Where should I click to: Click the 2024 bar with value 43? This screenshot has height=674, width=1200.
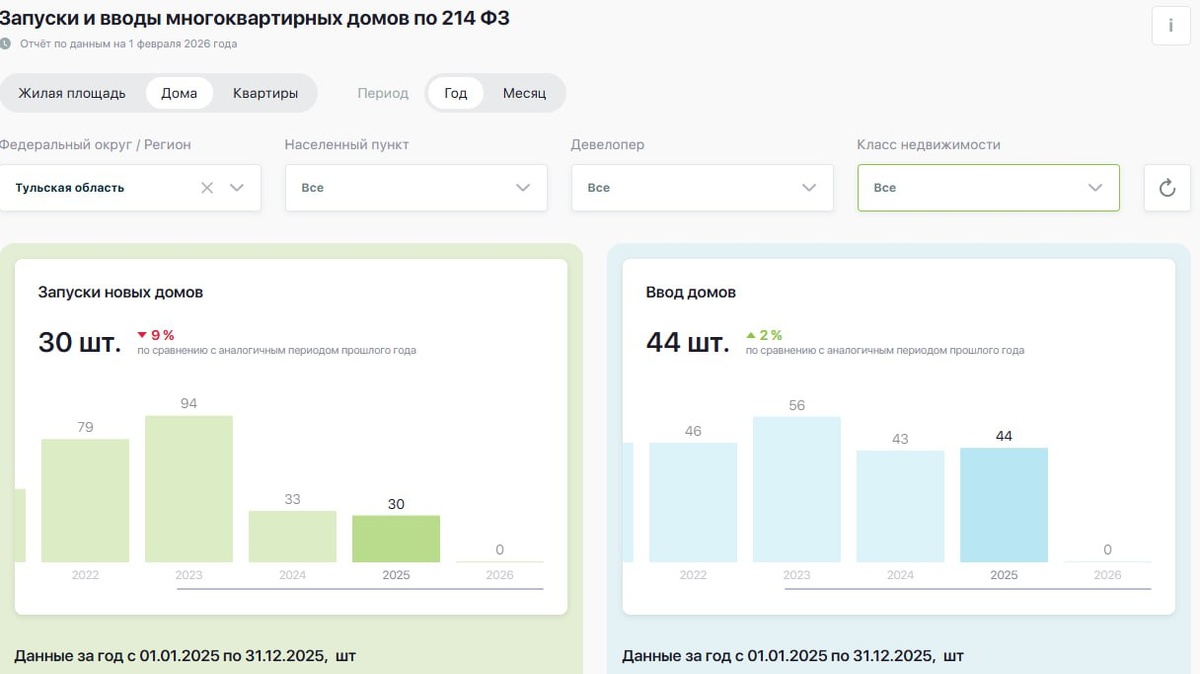click(900, 506)
